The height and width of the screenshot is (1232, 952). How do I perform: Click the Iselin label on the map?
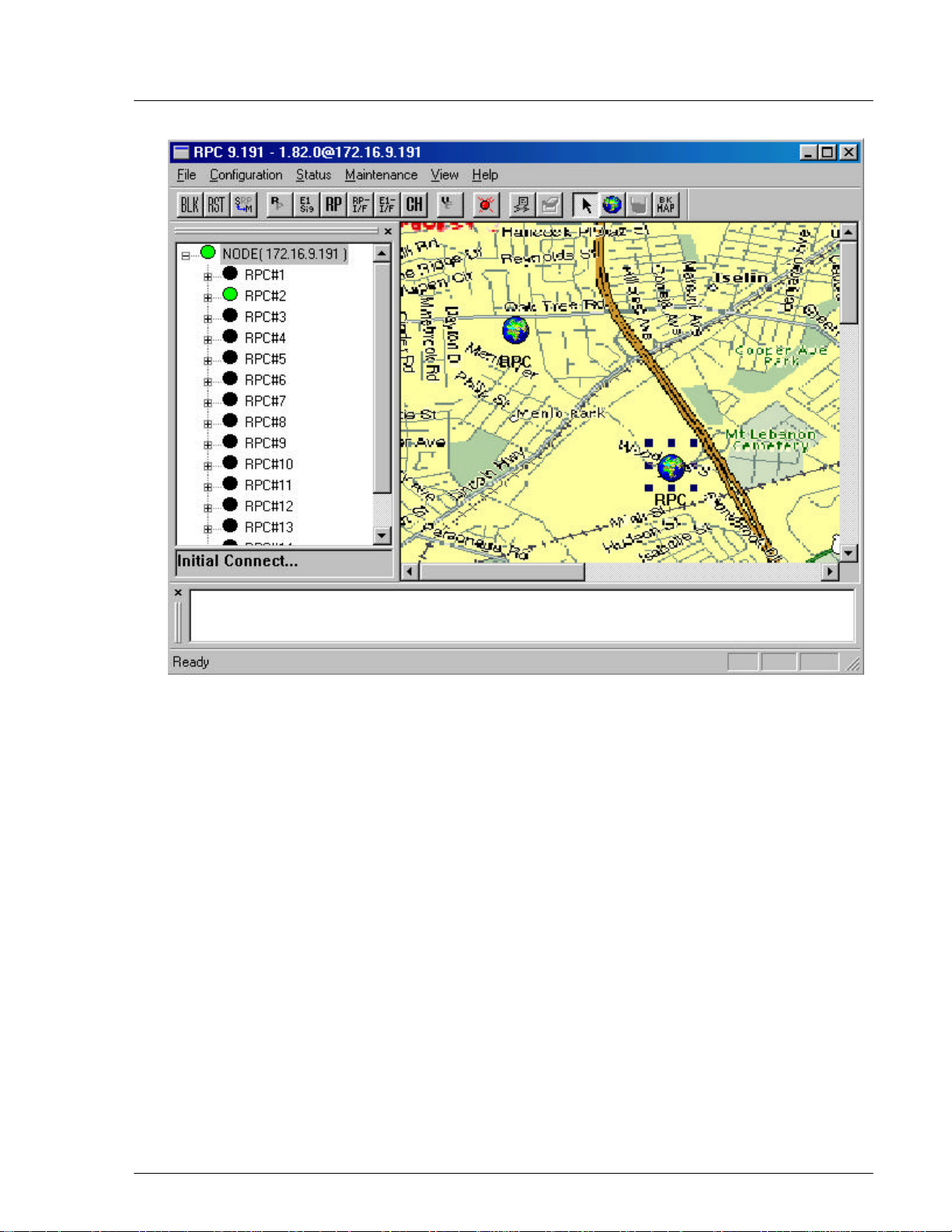tap(741, 277)
